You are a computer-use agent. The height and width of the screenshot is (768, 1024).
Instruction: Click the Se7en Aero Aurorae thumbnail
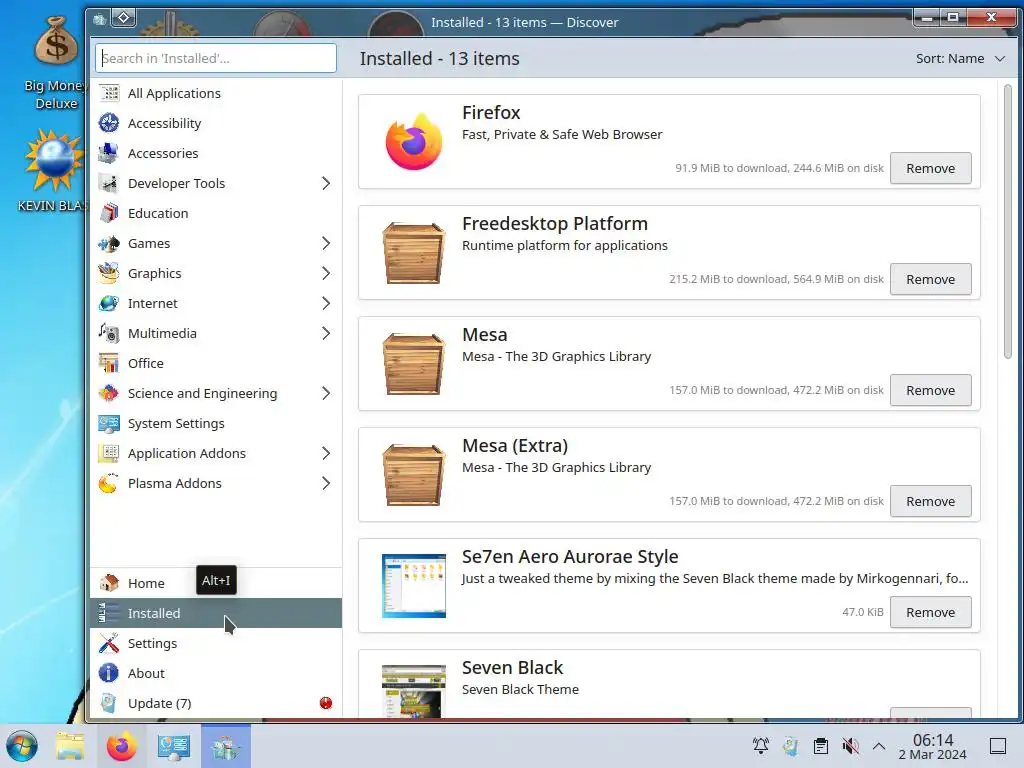coord(413,586)
